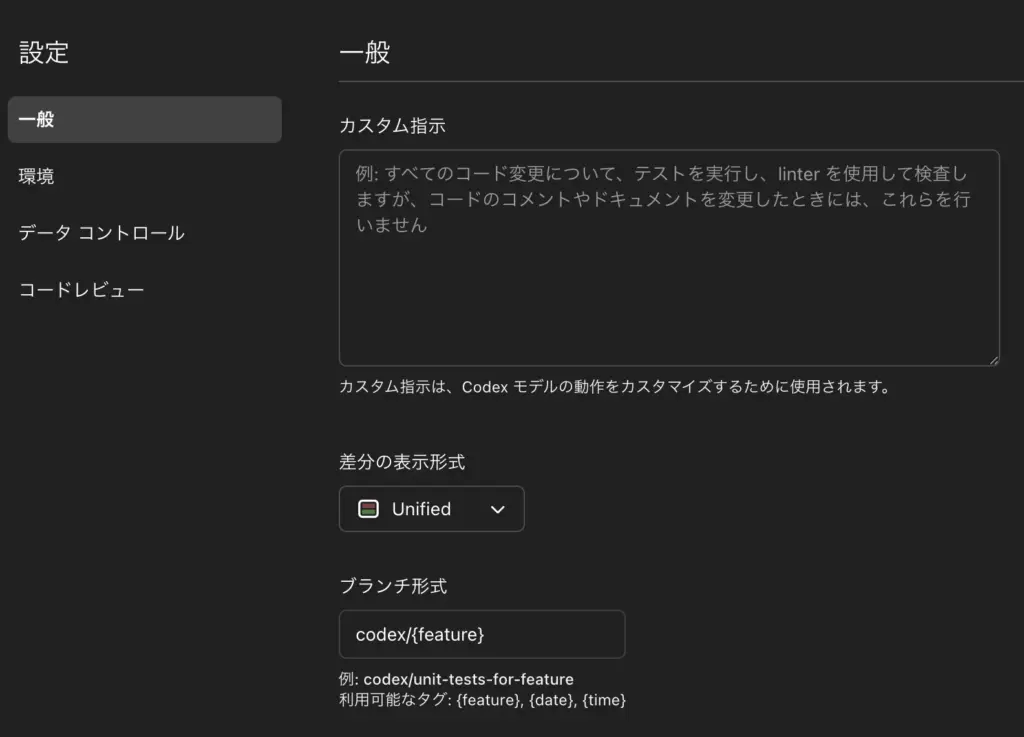The width and height of the screenshot is (1024, 737).
Task: Click the ブランチ形式 input with codex/{feature}
Action: click(481, 635)
